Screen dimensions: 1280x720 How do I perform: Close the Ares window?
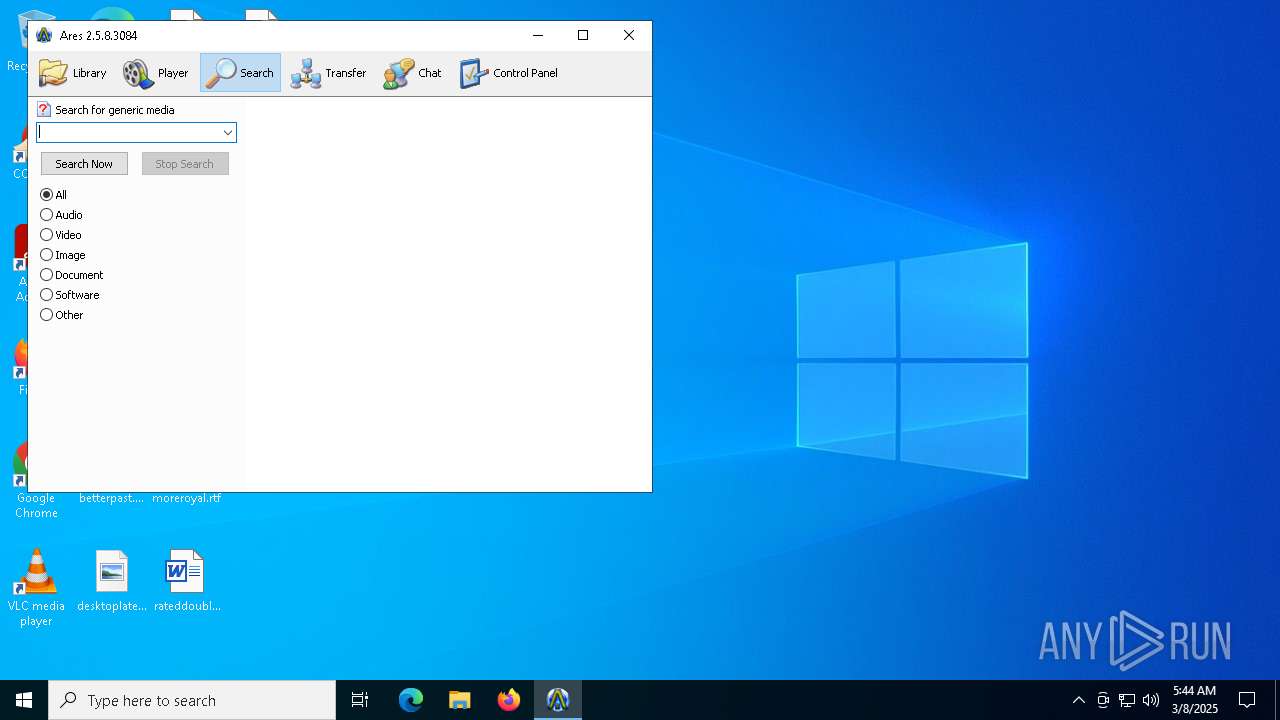click(x=629, y=35)
